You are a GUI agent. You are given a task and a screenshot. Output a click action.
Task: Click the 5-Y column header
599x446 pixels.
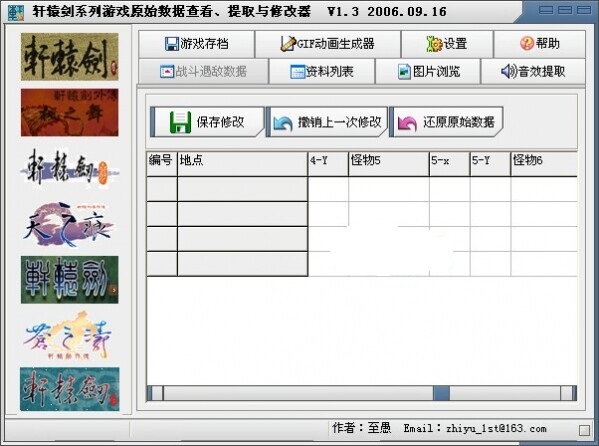click(490, 164)
